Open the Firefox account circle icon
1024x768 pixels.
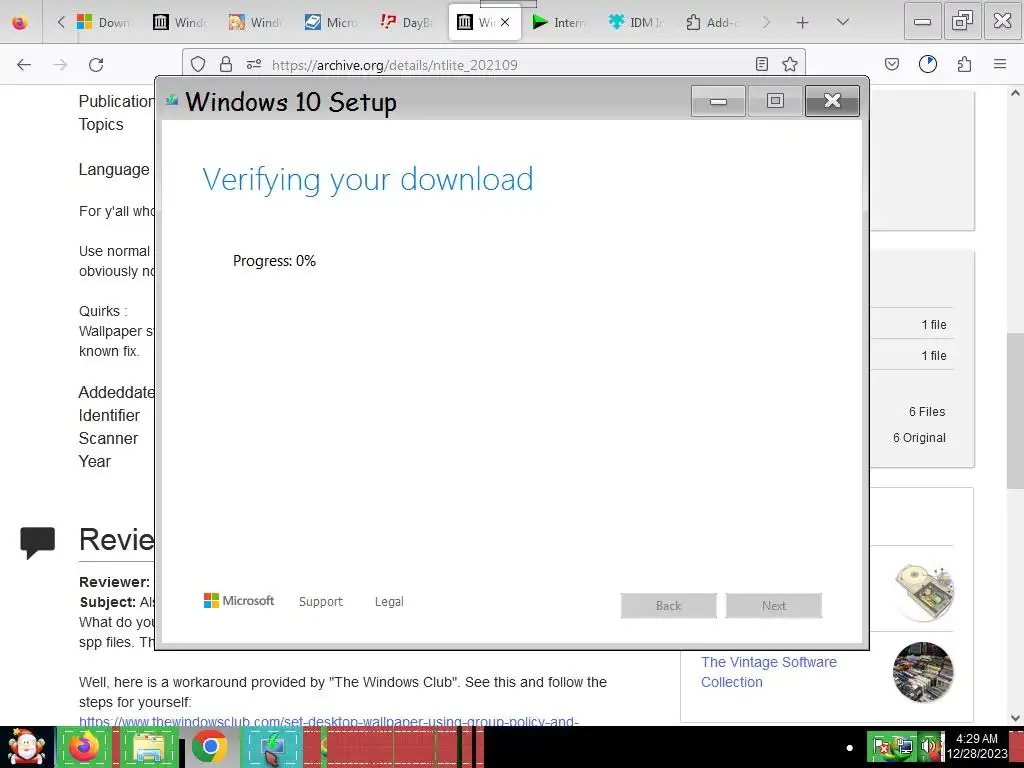pos(928,64)
